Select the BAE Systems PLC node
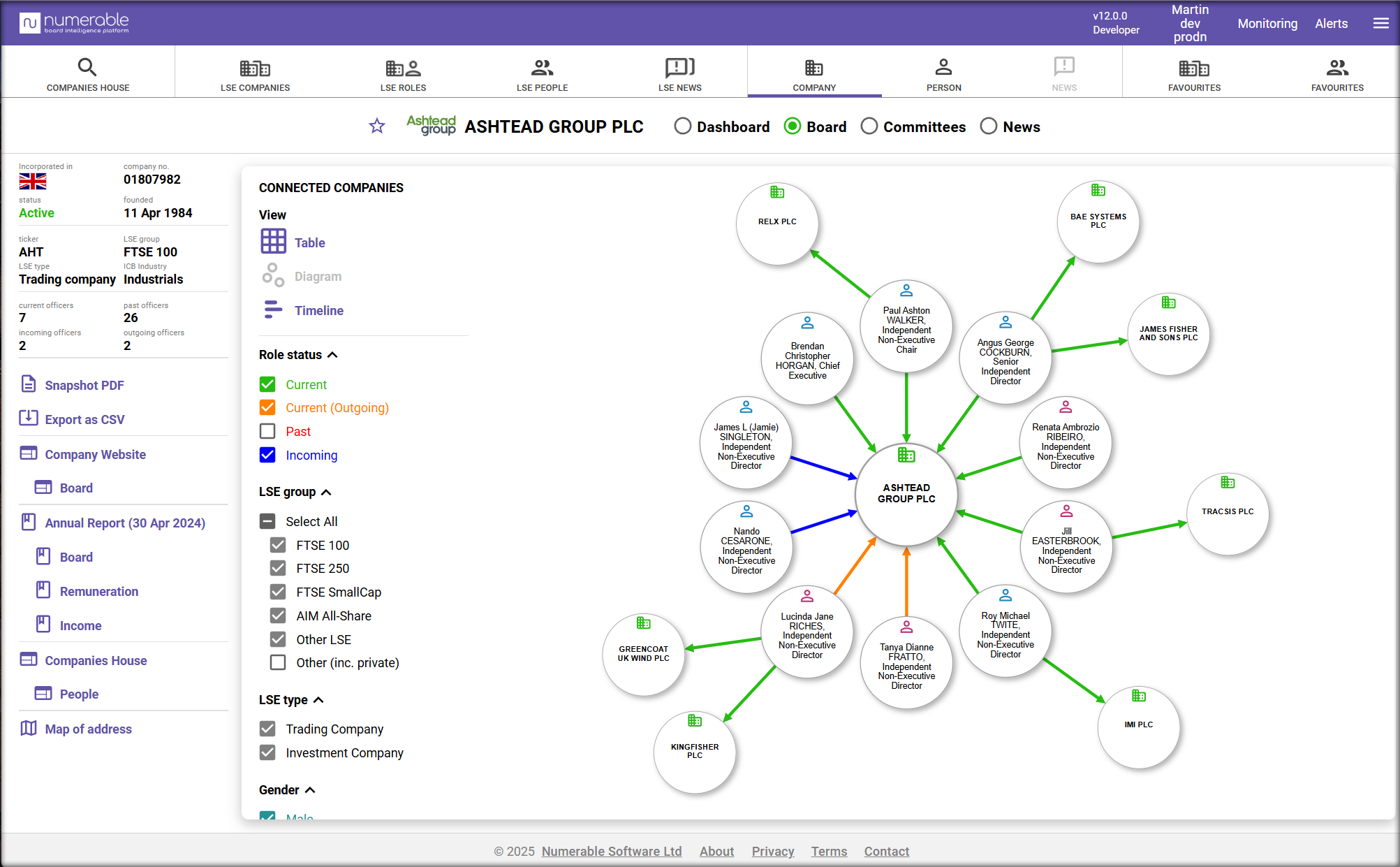 [1098, 221]
